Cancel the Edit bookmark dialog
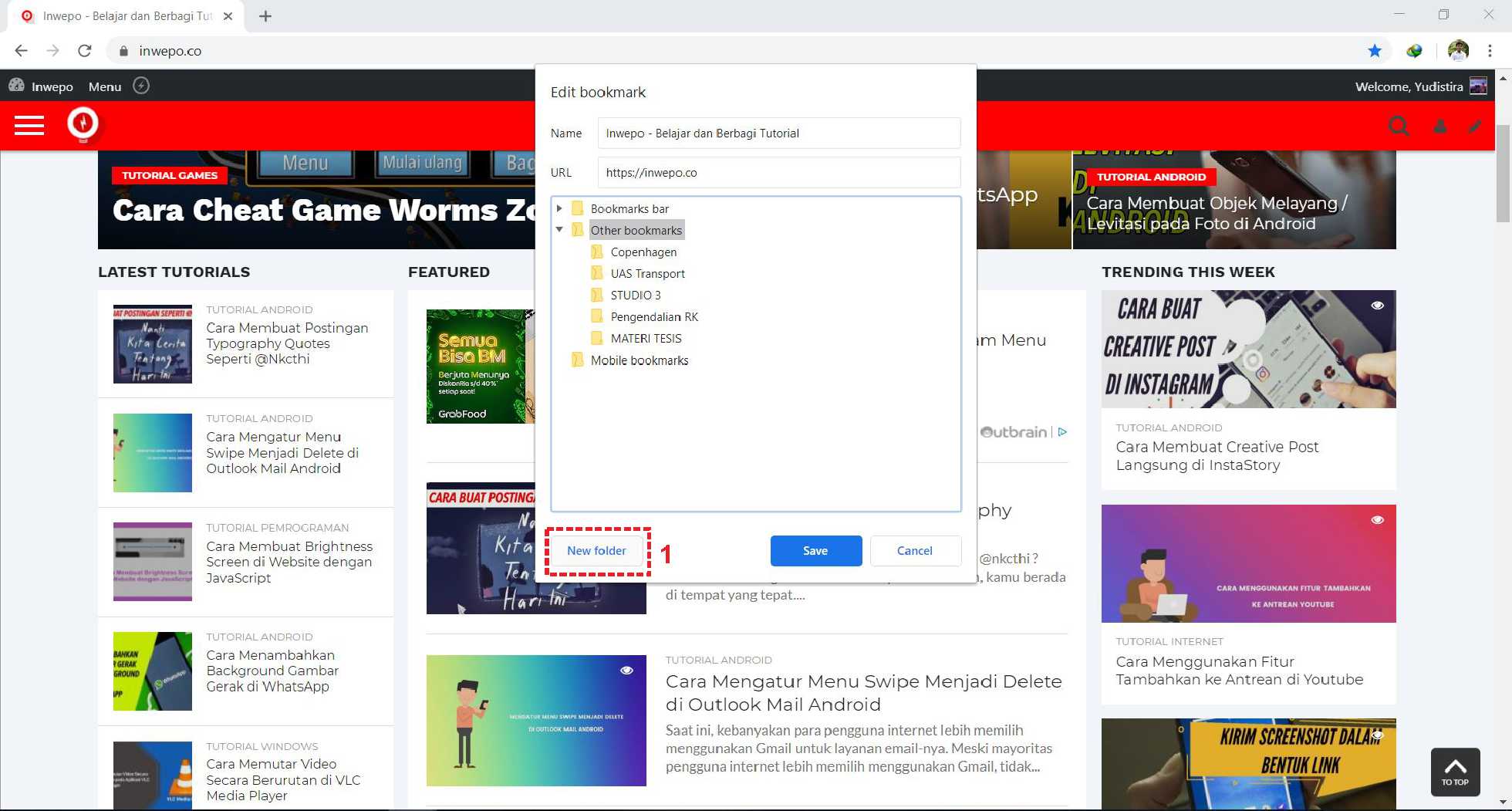The height and width of the screenshot is (811, 1512). [915, 551]
